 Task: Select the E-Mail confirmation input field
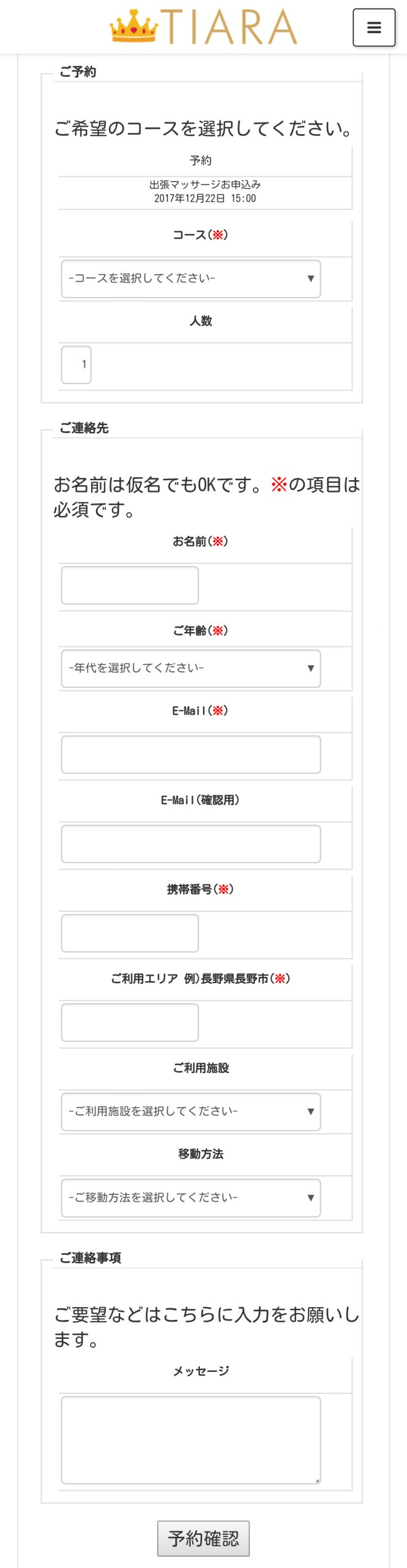coord(191,844)
